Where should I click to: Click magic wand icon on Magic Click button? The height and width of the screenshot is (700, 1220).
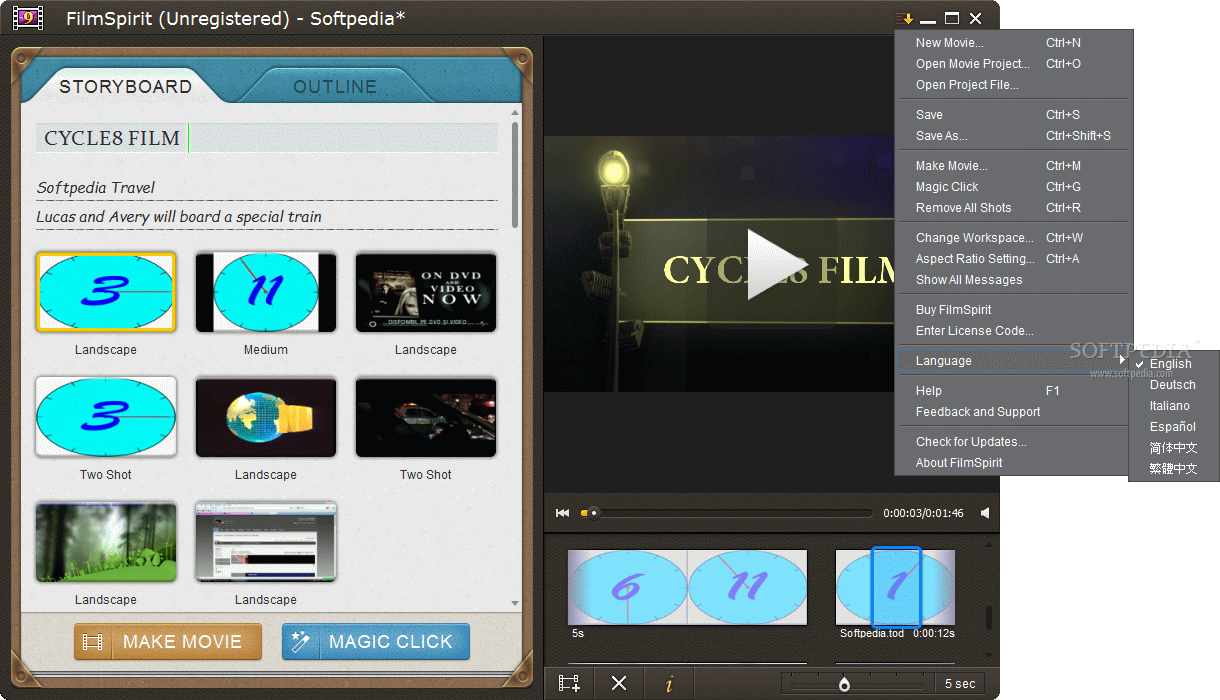[301, 642]
